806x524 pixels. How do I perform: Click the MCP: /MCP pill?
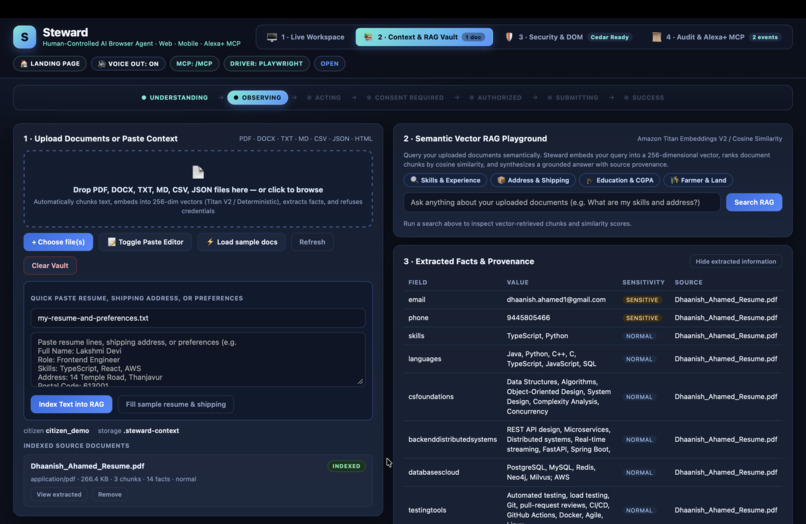[194, 64]
